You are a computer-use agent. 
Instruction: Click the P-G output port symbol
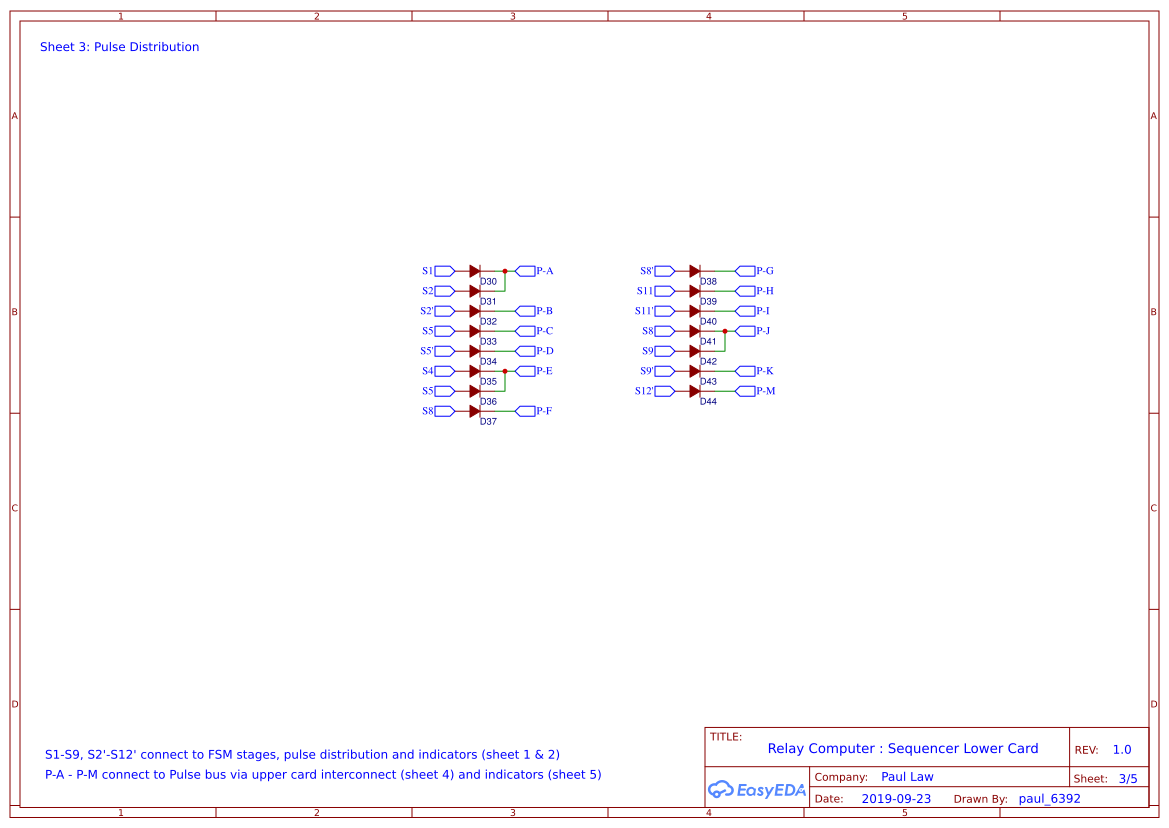point(744,270)
